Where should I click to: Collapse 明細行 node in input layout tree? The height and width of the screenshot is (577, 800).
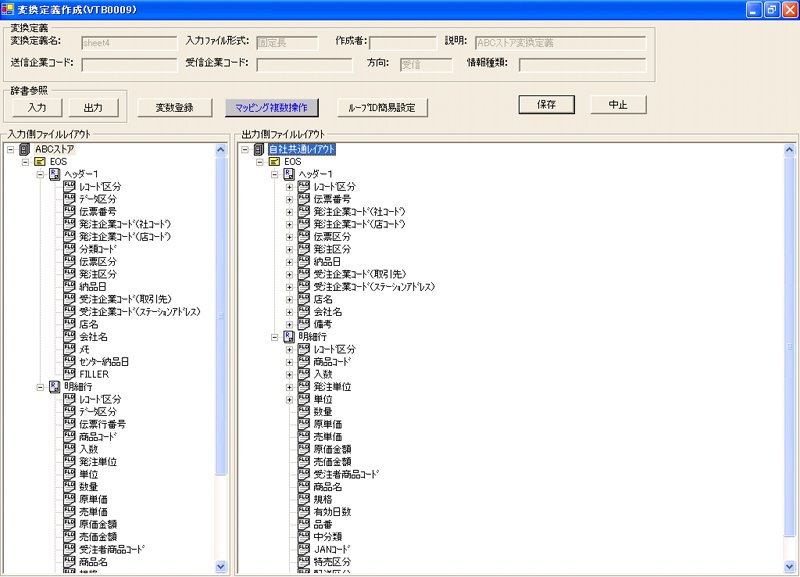tap(40, 387)
